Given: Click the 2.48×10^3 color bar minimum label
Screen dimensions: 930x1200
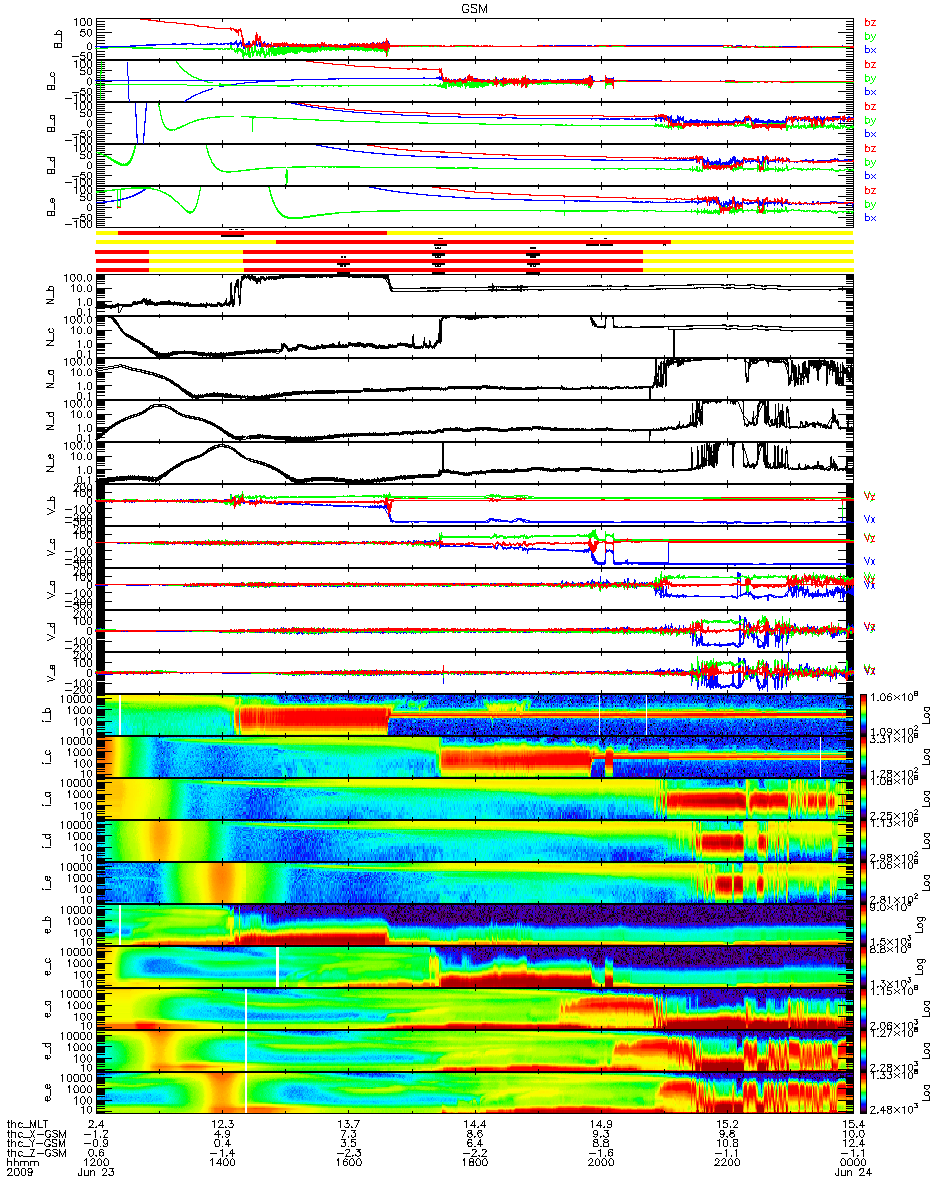Looking at the screenshot, I should pyautogui.click(x=895, y=1108).
